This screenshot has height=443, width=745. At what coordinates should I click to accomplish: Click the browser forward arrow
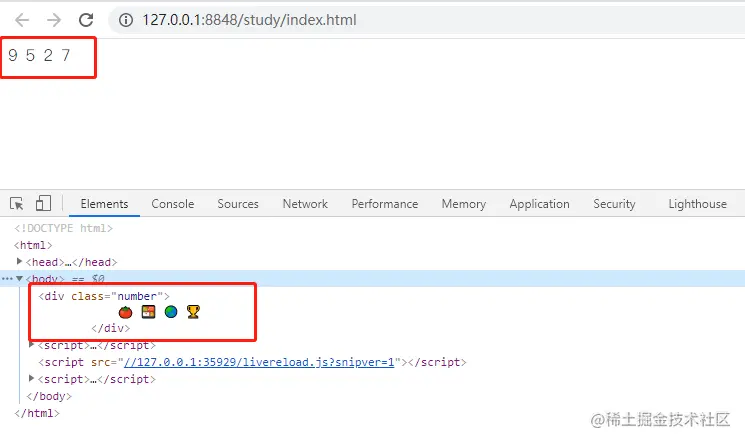54,20
